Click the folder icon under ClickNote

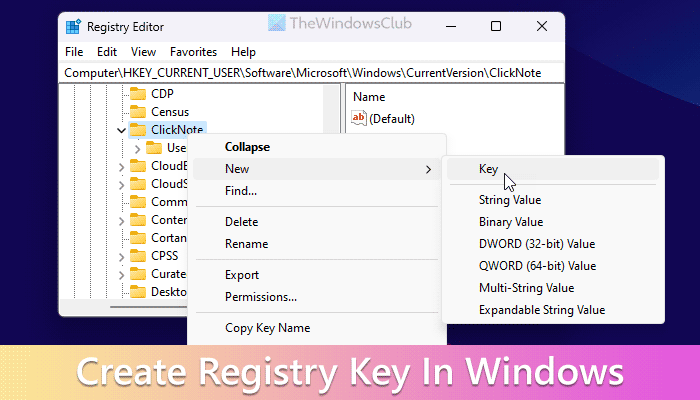(154, 148)
